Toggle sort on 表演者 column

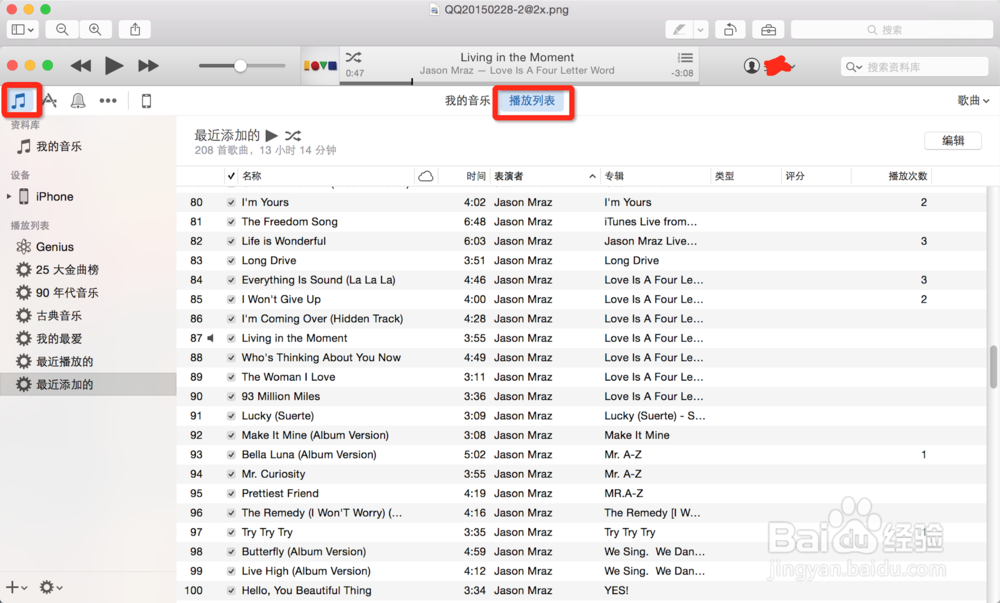(544, 176)
